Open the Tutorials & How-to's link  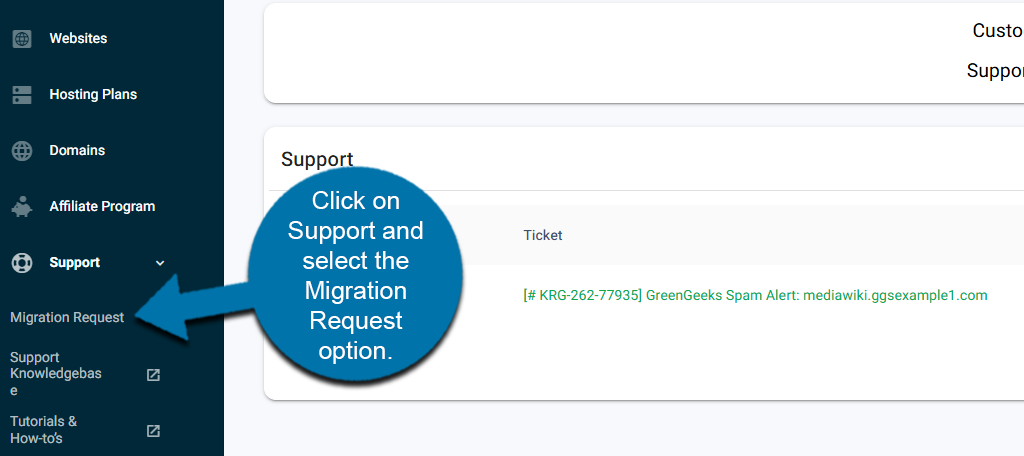coord(44,430)
